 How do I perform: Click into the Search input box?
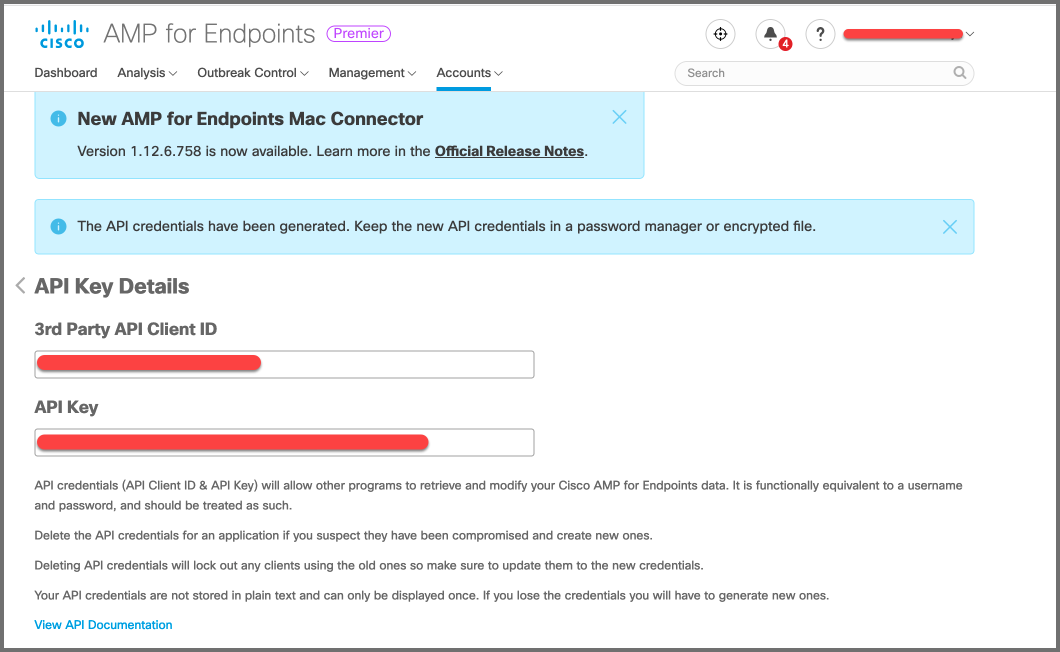pos(815,73)
